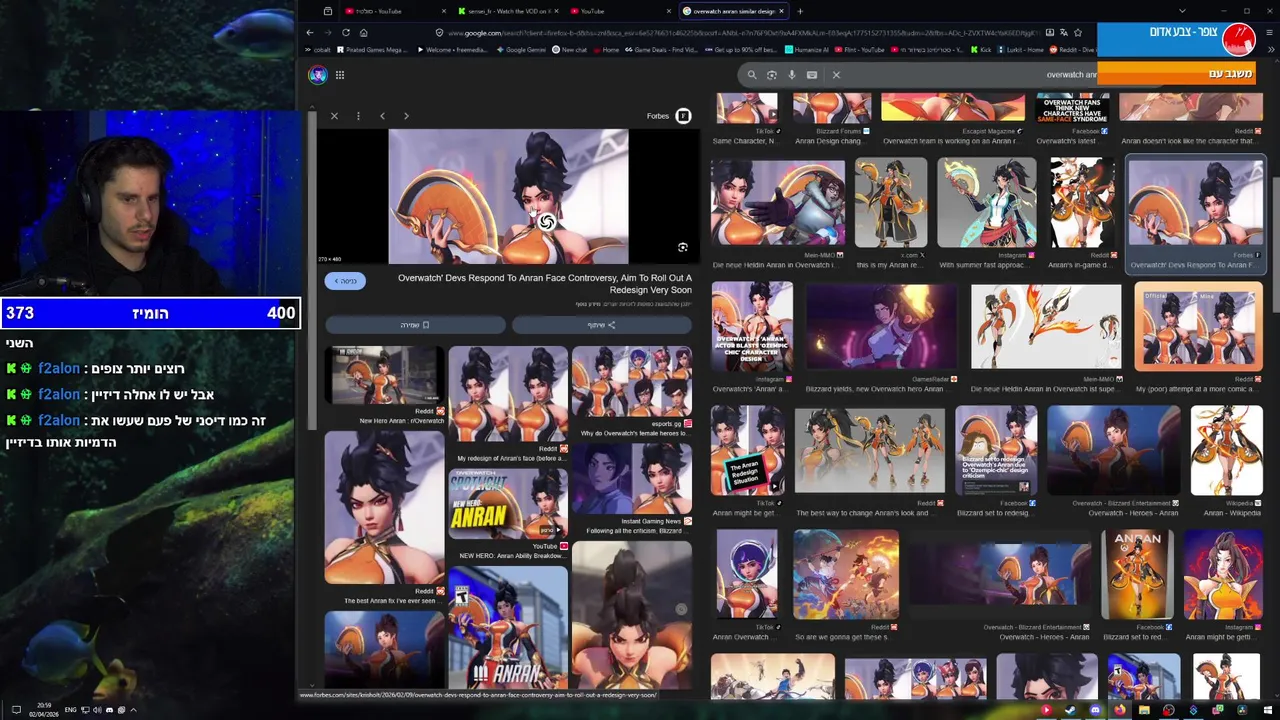This screenshot has height=720, width=1280.
Task: Bookmark this page with star icon
Action: 1077,33
